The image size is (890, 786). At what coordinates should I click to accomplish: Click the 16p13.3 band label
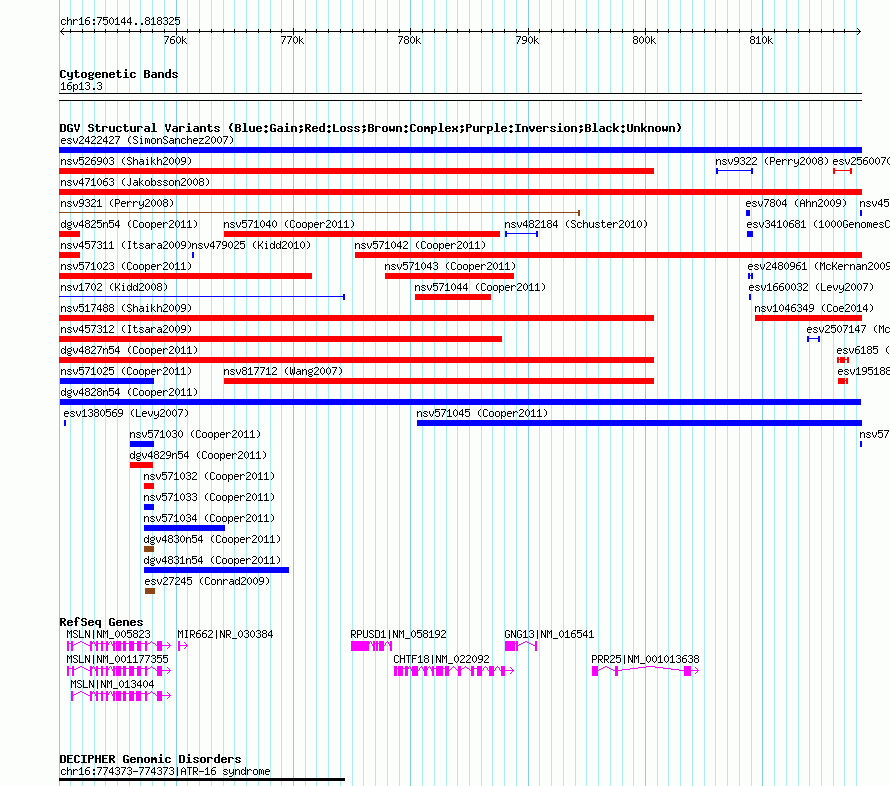[x=81, y=86]
